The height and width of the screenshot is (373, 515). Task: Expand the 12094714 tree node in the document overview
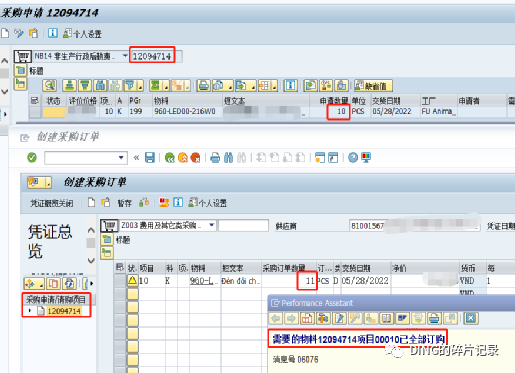30,311
